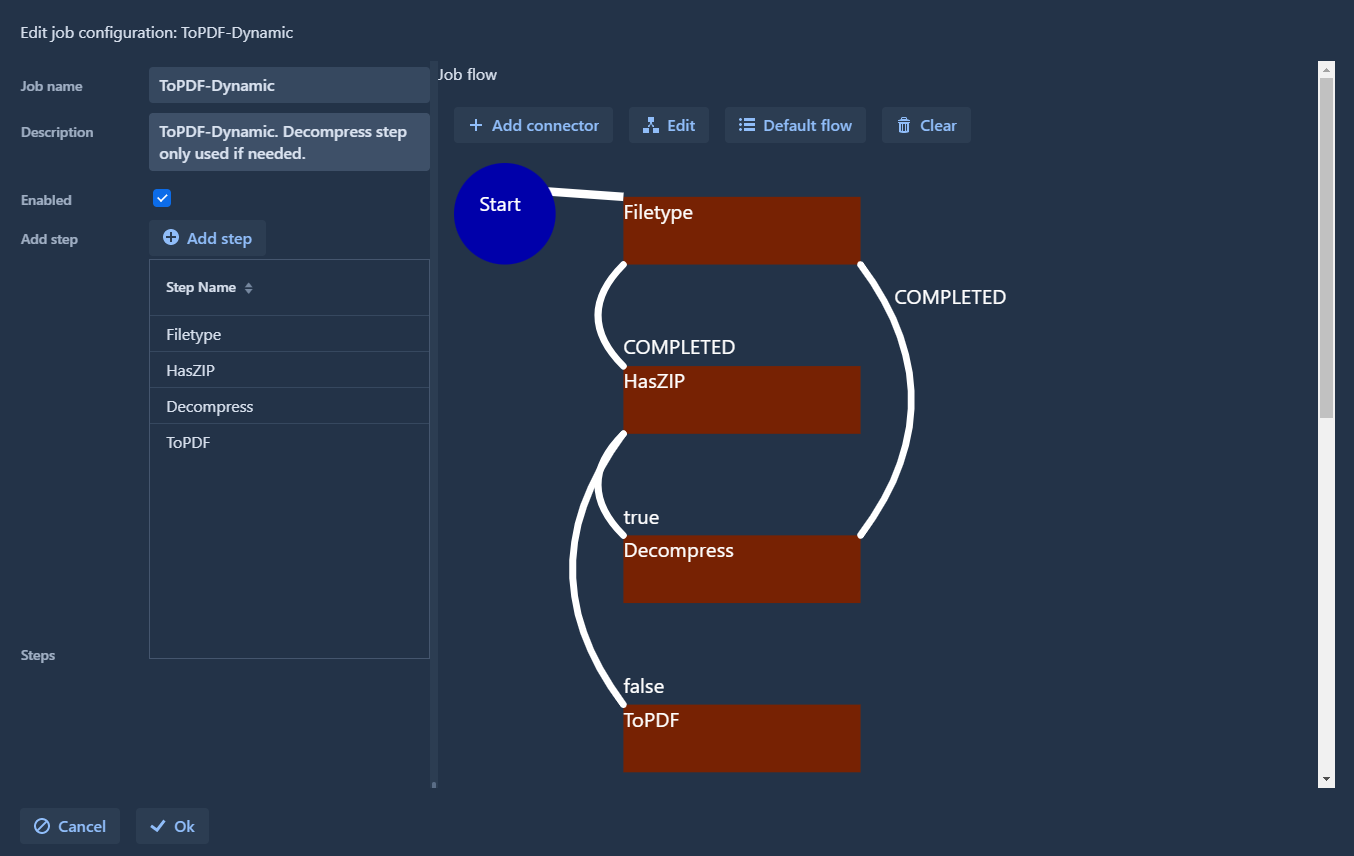Click the trash icon on Clear
The height and width of the screenshot is (856, 1354).
(x=904, y=125)
